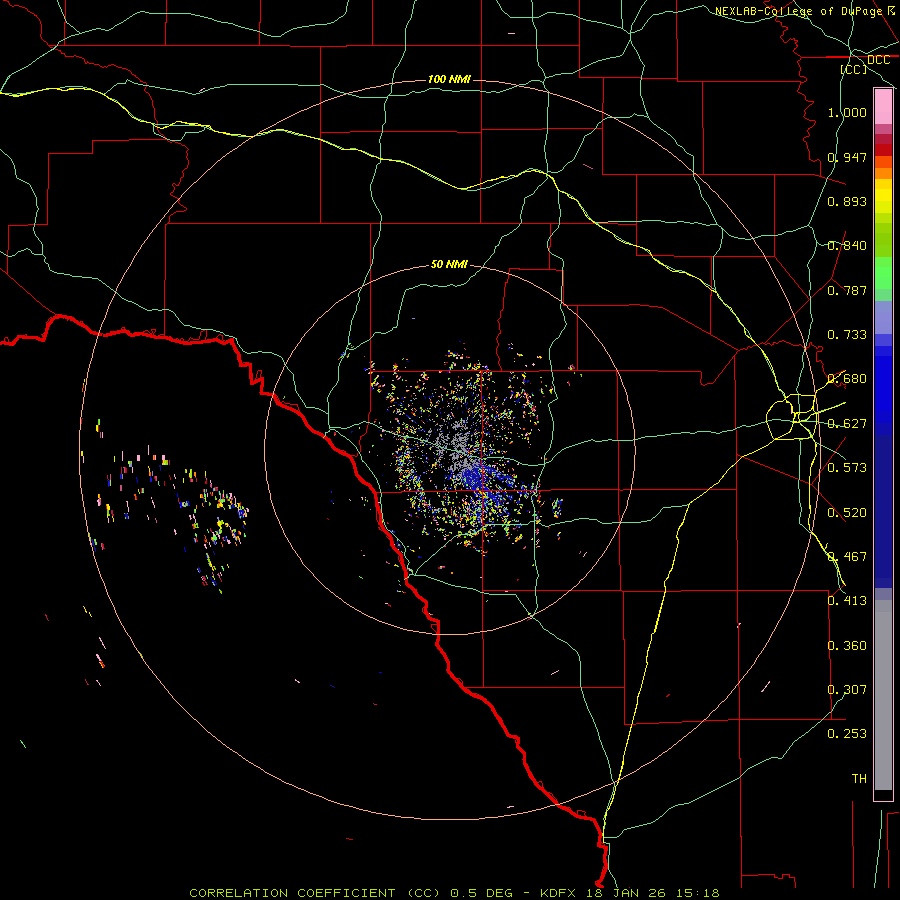This screenshot has height=900, width=900.
Task: Select the "[CC]" units label
Action: 854,69
